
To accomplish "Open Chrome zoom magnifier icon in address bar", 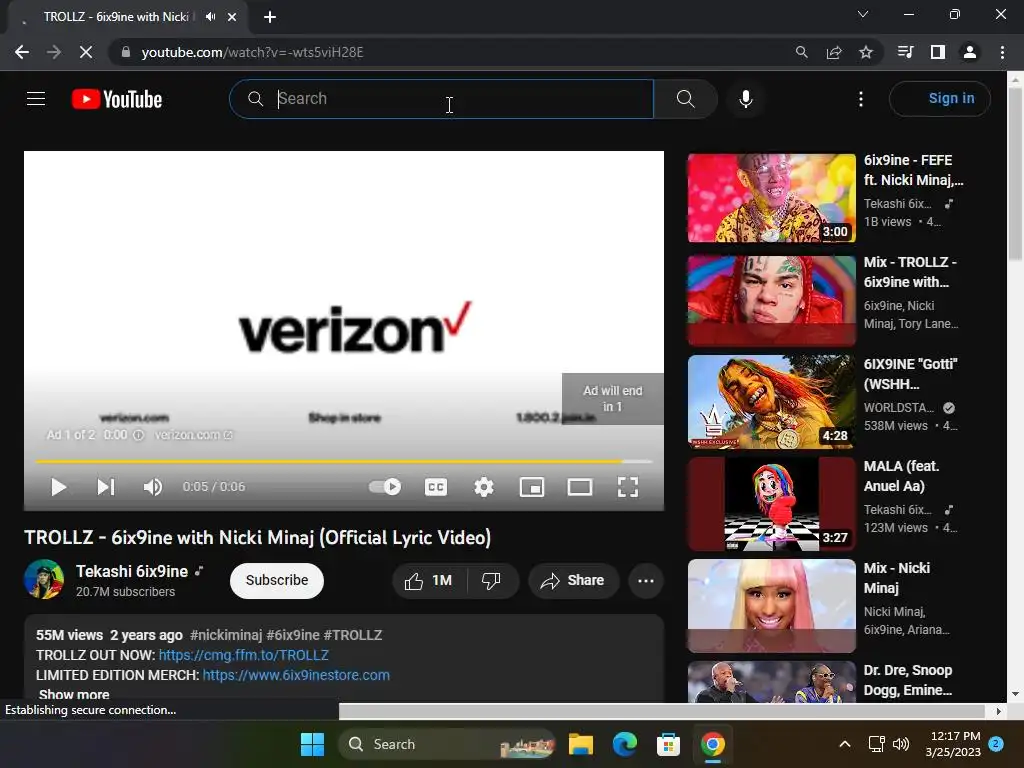I will tap(801, 52).
